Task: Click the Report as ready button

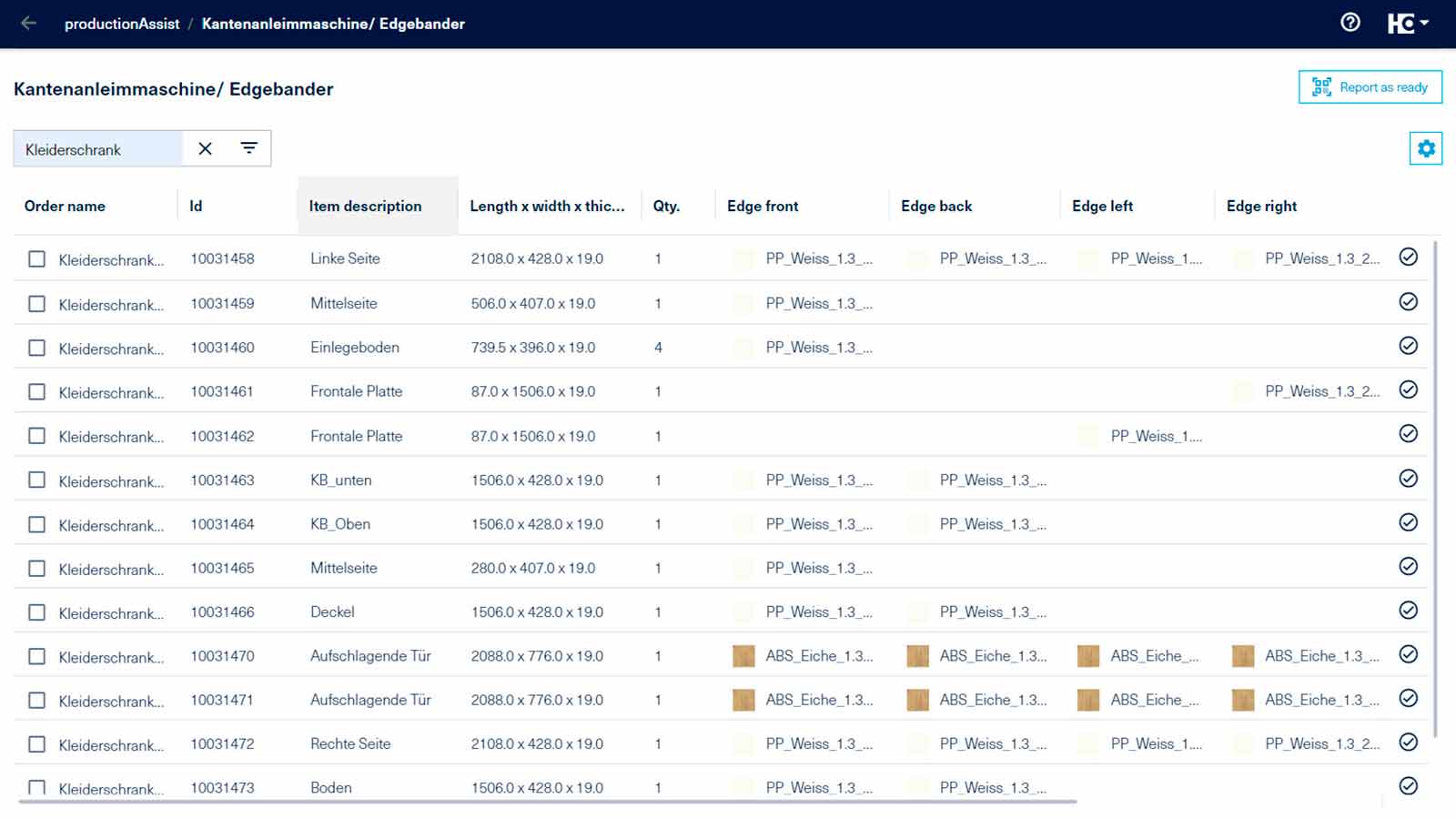Action: (x=1370, y=87)
